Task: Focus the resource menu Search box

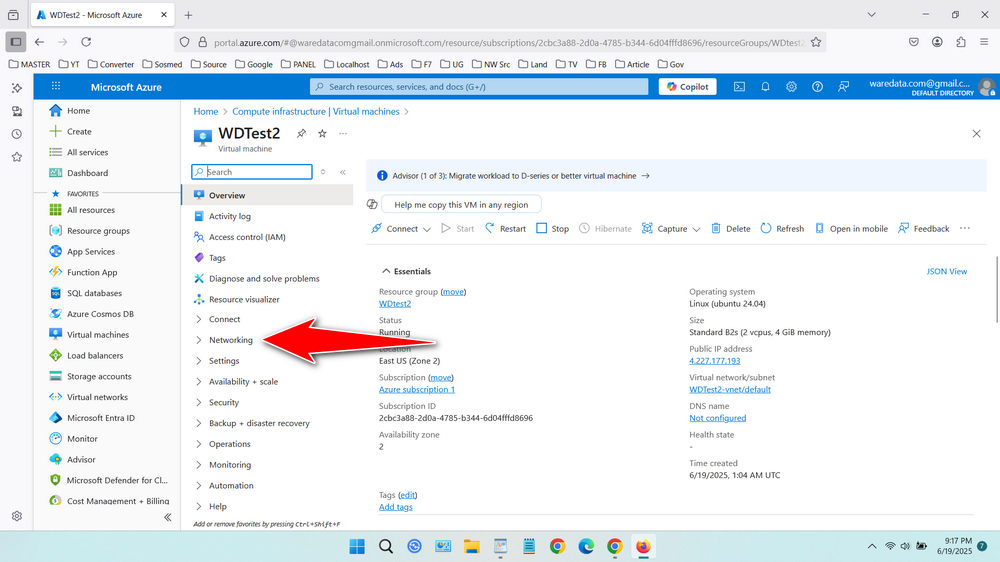Action: 252,172
